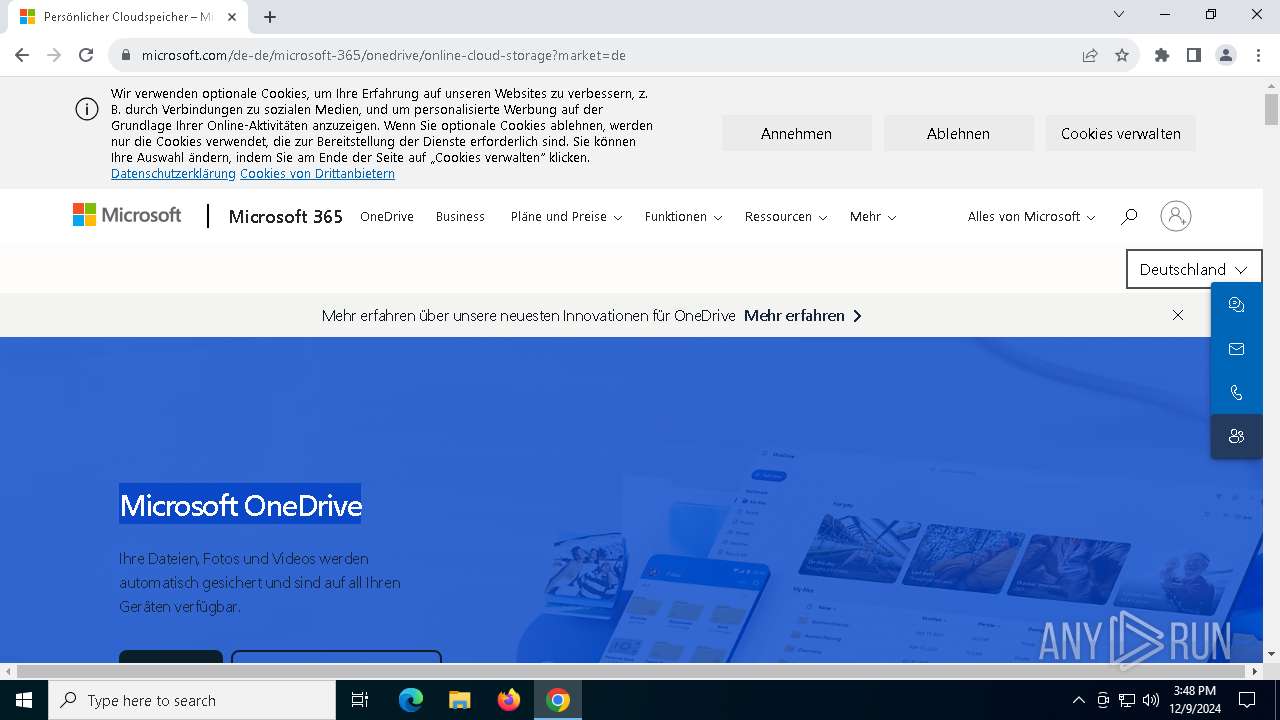Click the Microsoft logo
The width and height of the screenshot is (1280, 720).
point(127,215)
